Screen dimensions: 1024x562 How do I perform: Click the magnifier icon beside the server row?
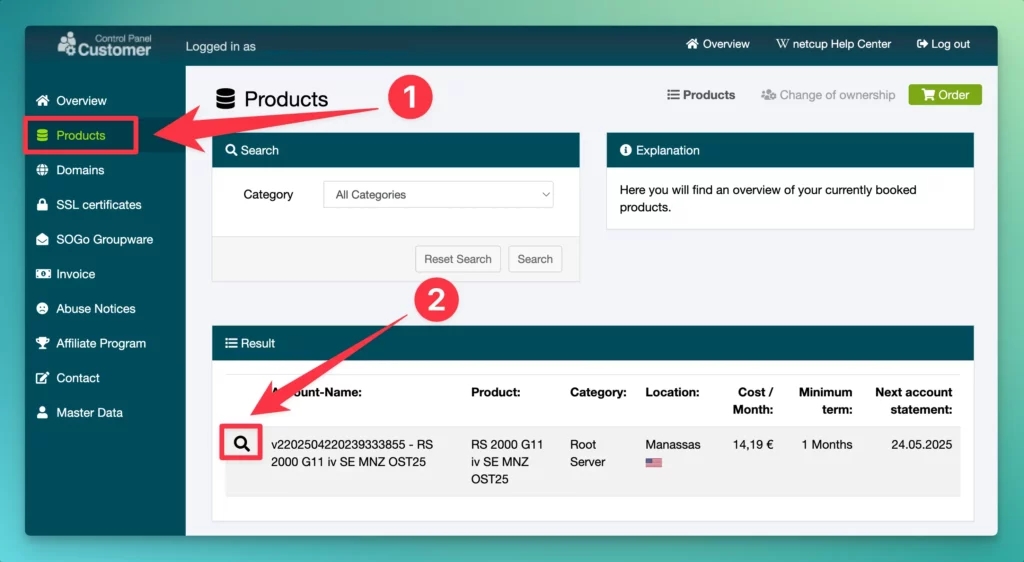click(241, 444)
